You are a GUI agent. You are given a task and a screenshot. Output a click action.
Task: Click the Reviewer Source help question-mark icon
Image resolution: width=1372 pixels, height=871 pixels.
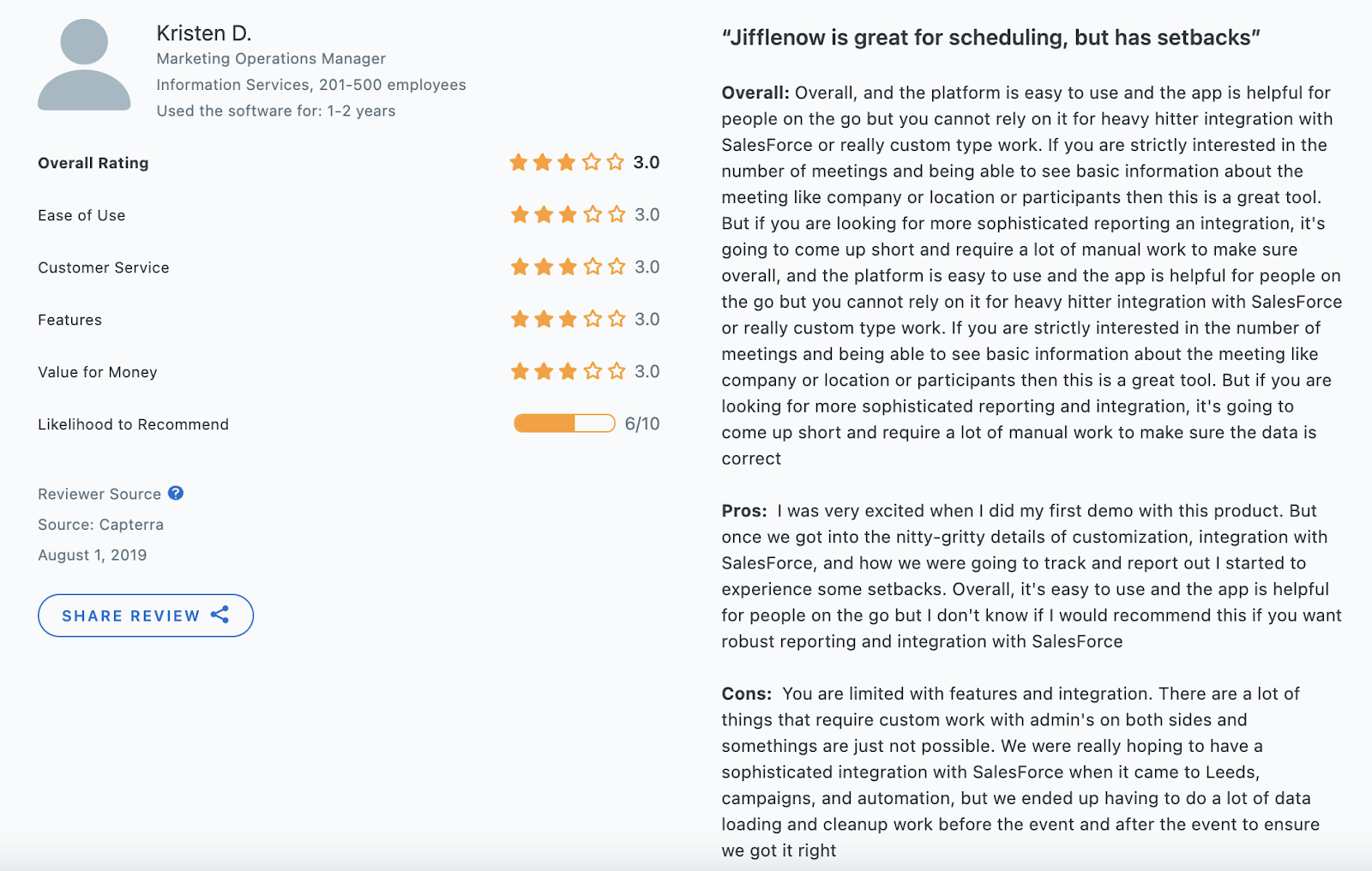point(176,493)
